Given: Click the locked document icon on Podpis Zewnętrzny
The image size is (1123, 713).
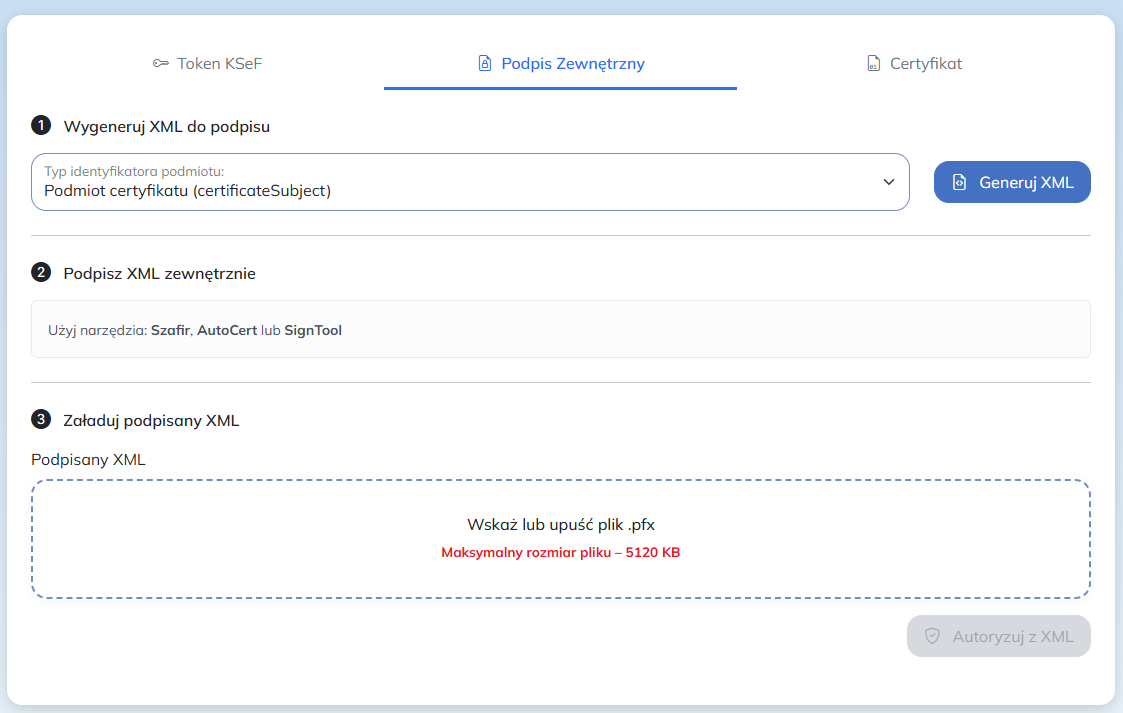Looking at the screenshot, I should click(485, 64).
